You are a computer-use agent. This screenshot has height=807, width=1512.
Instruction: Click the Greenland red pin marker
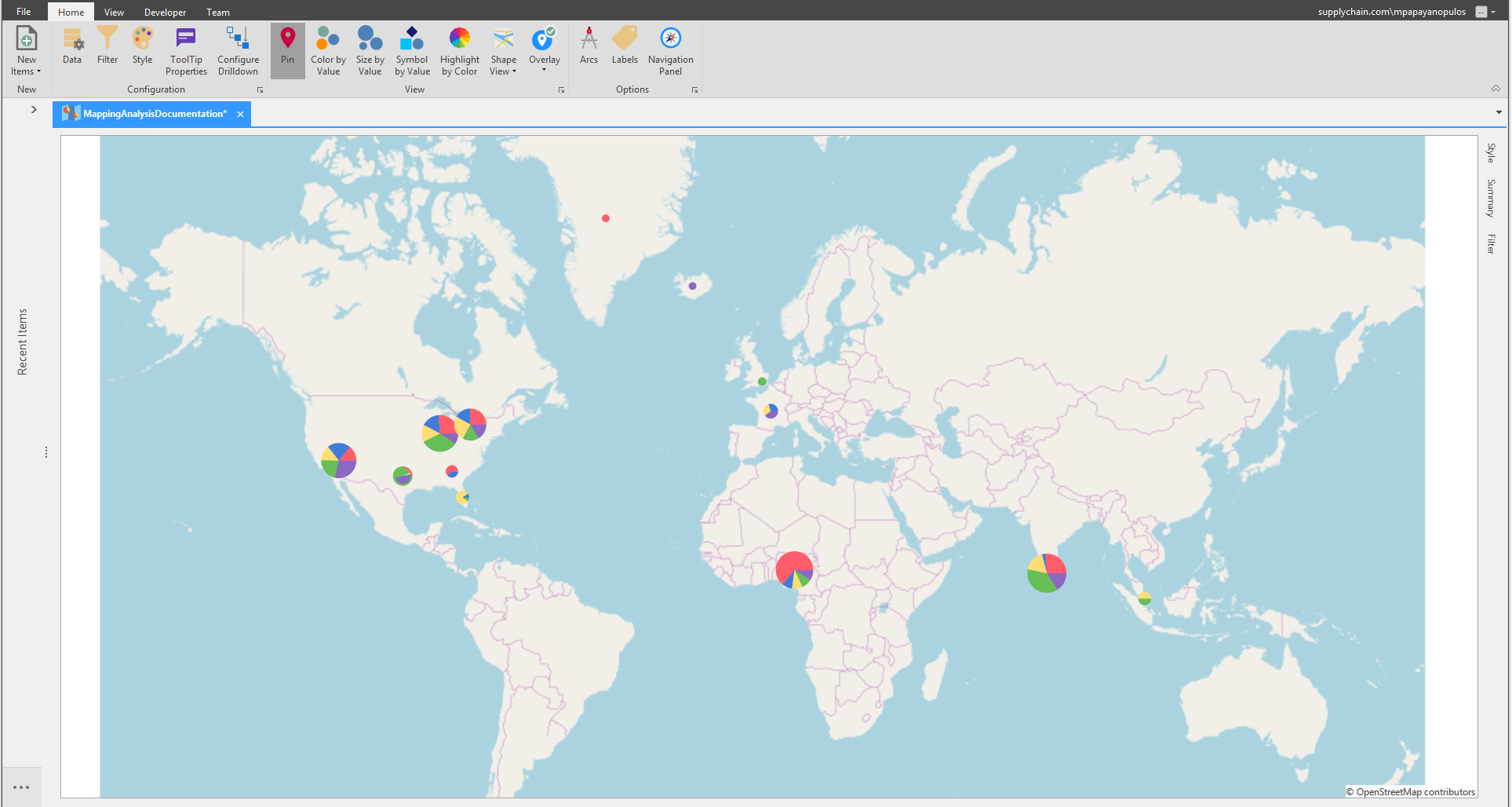(x=606, y=218)
